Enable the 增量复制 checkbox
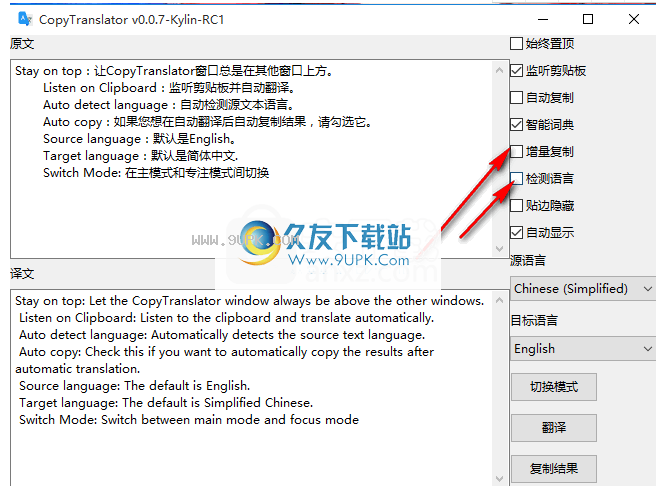Image resolution: width=656 pixels, height=486 pixels. click(x=517, y=151)
